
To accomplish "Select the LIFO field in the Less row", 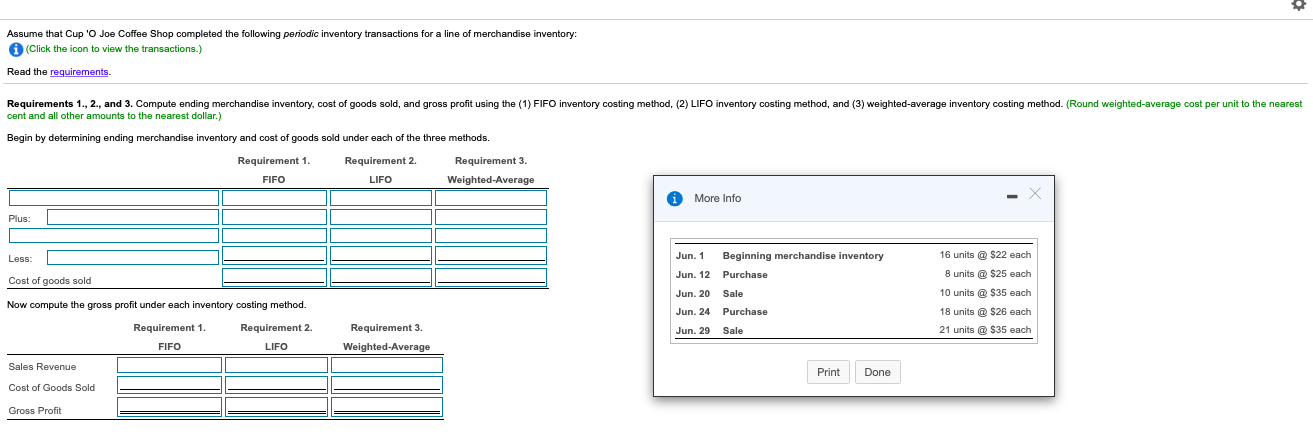I will pos(381,255).
